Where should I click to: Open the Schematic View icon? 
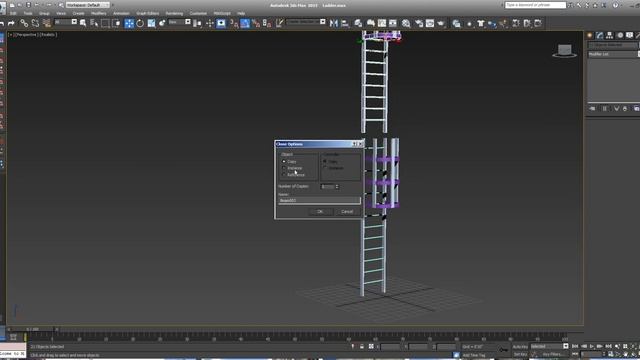393,24
